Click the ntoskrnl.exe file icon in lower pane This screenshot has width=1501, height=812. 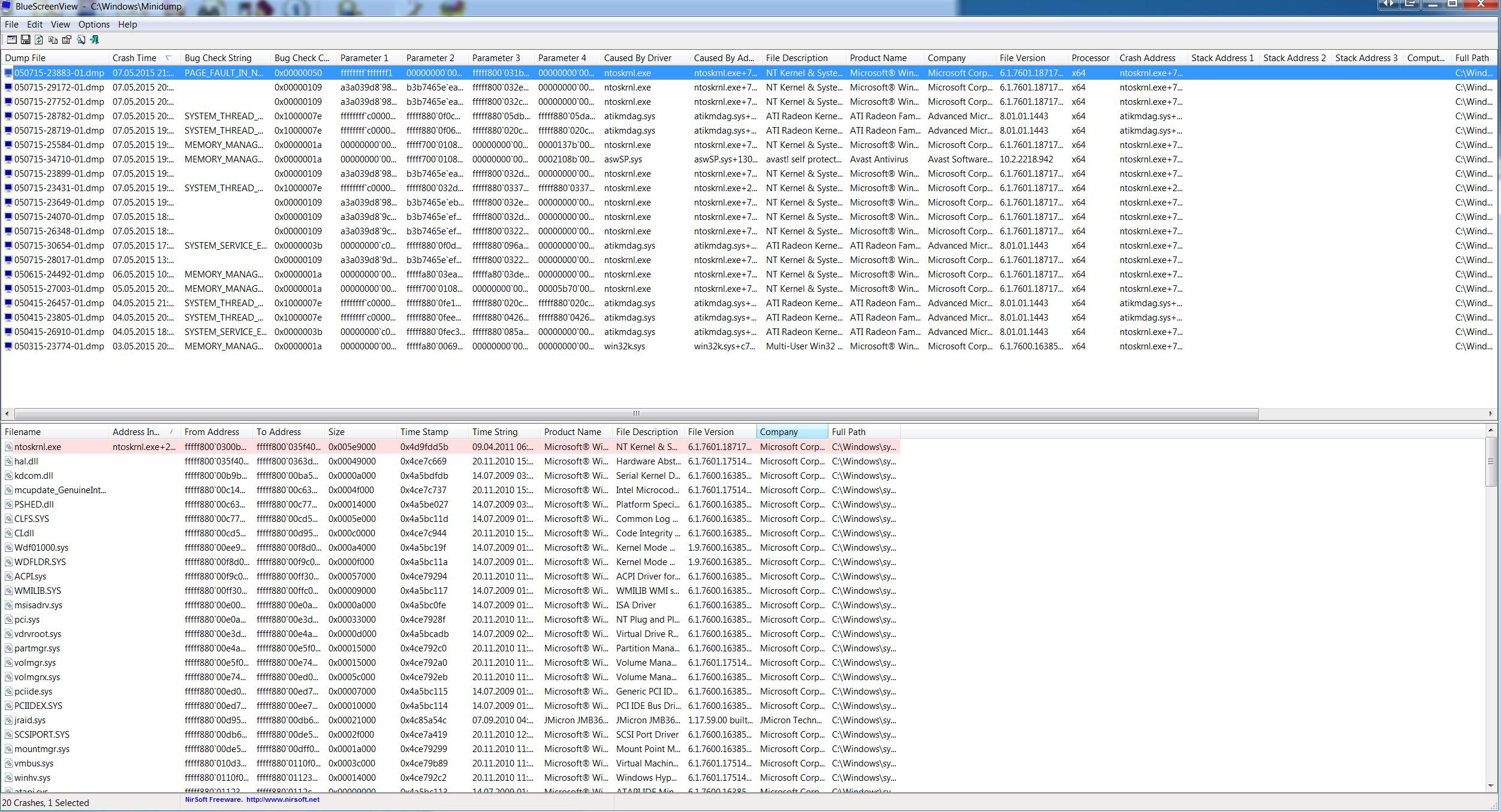pos(8,447)
